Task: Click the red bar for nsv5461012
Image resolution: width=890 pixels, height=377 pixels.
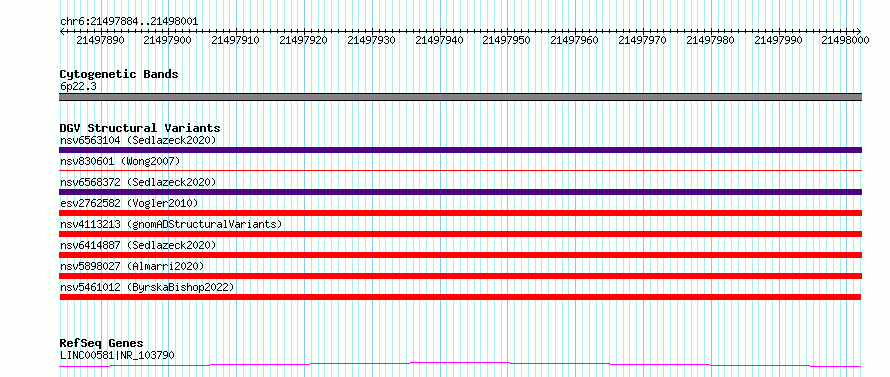Action: 460,297
